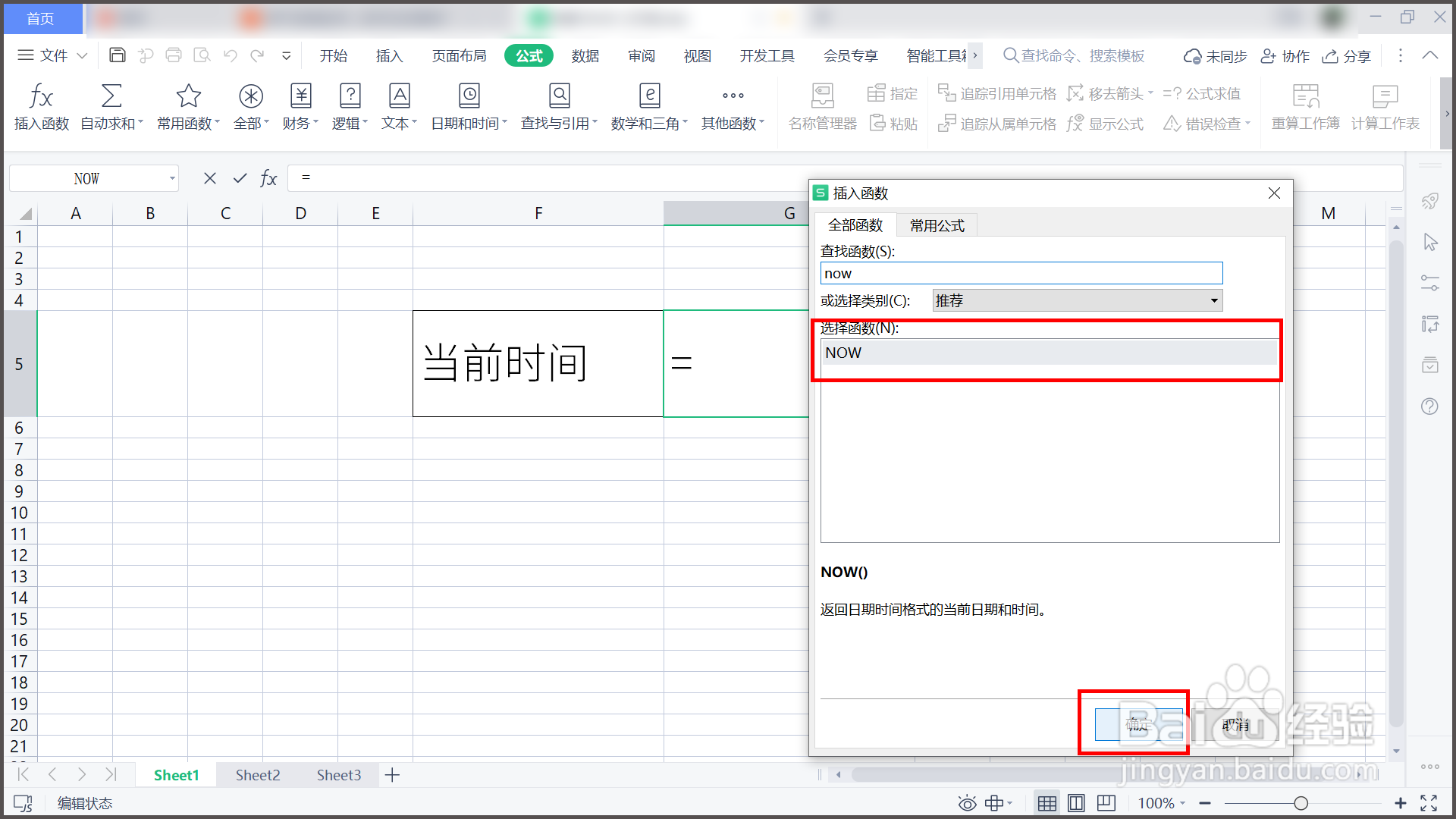Click the save icon in quick toolbar
This screenshot has width=1456, height=819.
coord(118,55)
